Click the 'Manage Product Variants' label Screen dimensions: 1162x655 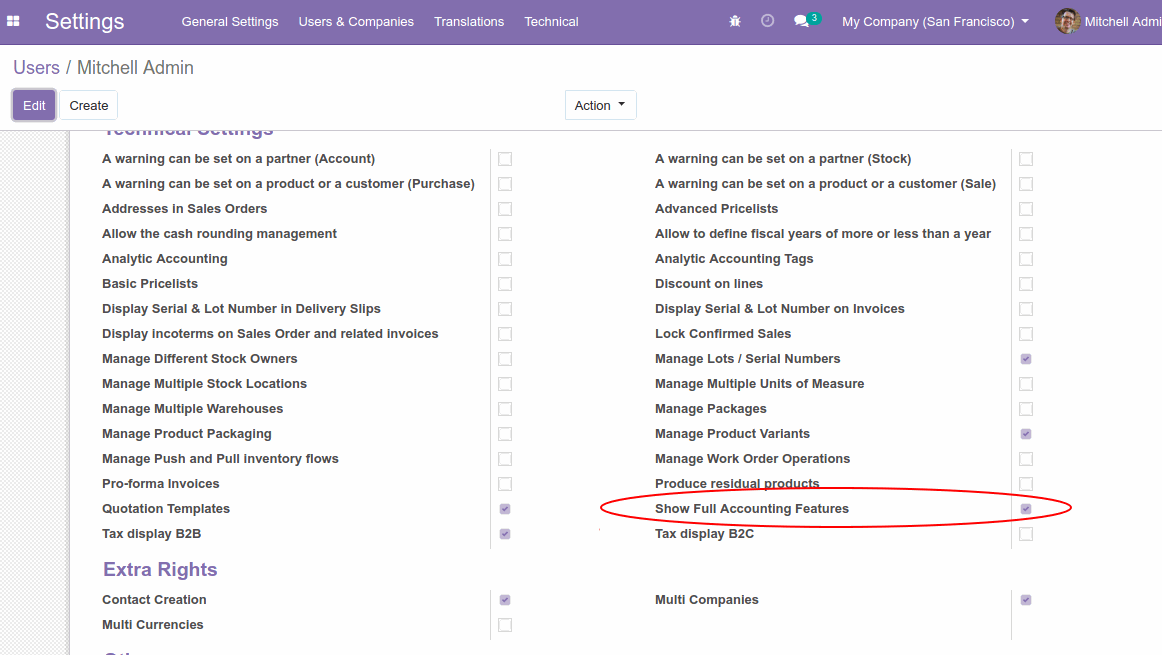click(732, 433)
